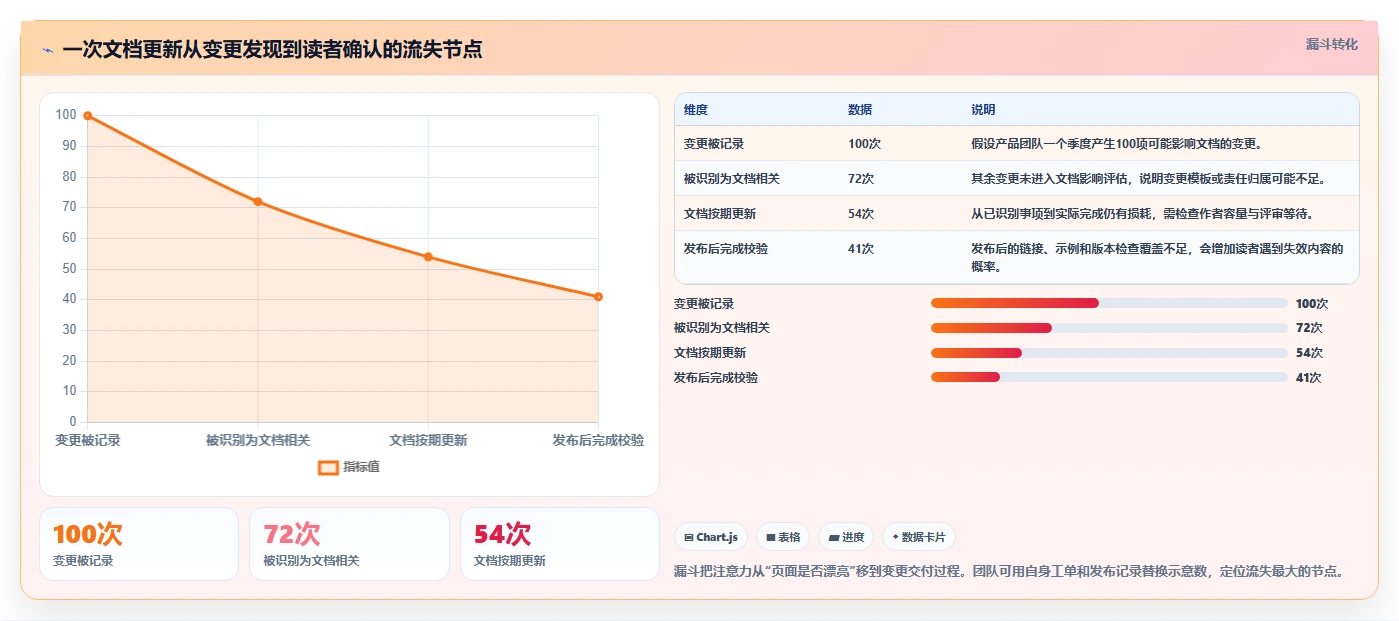Click the 100次 value beside the first progress bar
Image resolution: width=1399 pixels, height=621 pixels.
[1312, 304]
